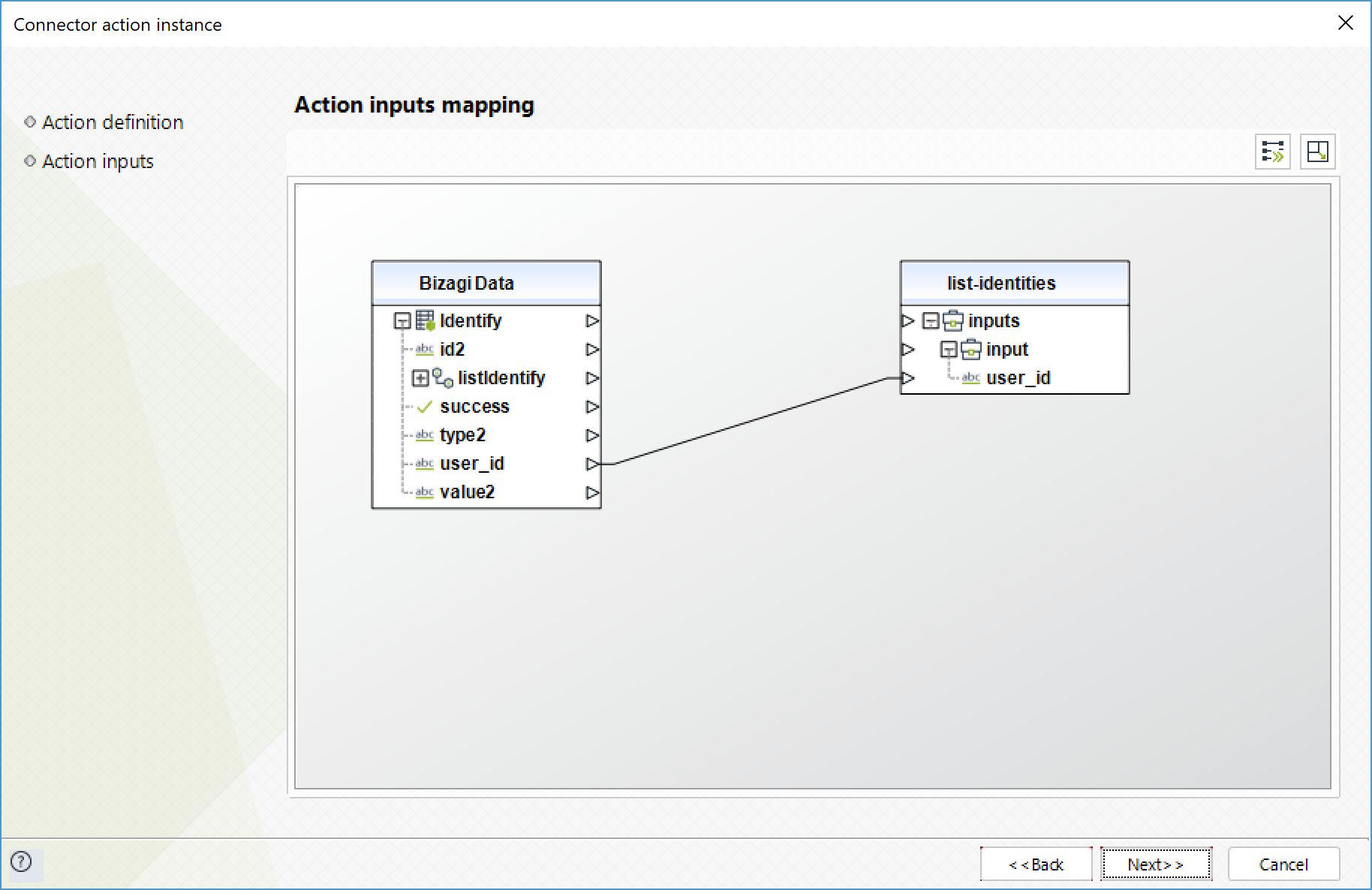The height and width of the screenshot is (890, 1372).
Task: Click the auto-map toolbar icon
Action: click(1273, 152)
